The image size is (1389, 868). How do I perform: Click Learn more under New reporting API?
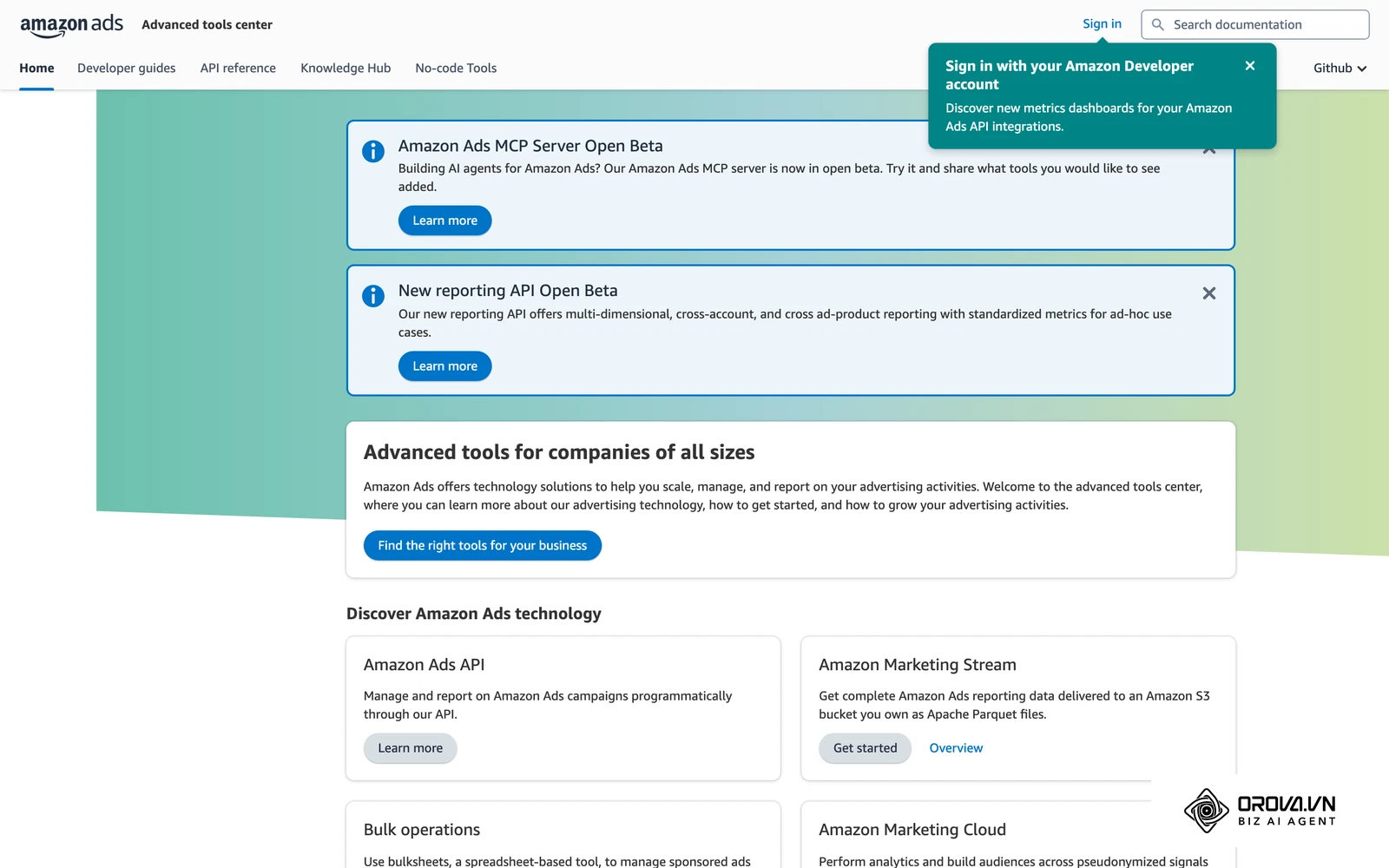pyautogui.click(x=444, y=366)
